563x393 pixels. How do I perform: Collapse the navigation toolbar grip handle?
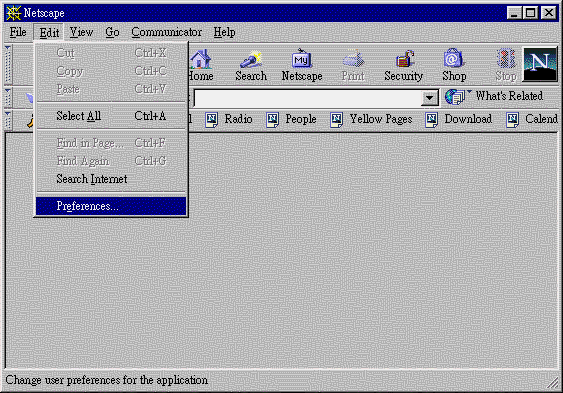[8, 65]
